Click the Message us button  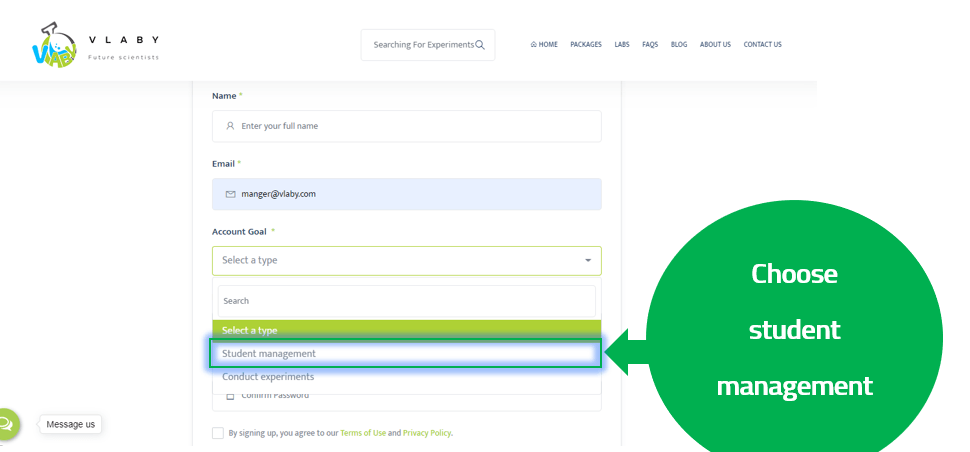pyautogui.click(x=71, y=424)
